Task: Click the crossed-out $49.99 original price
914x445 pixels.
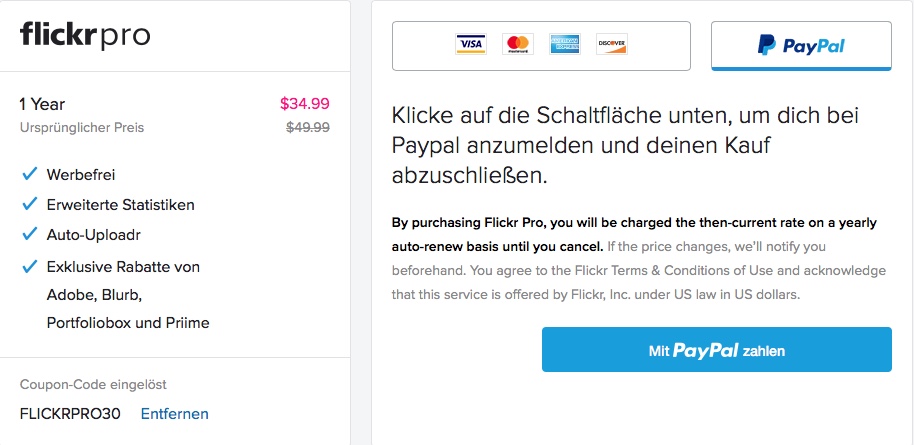Action: coord(307,127)
